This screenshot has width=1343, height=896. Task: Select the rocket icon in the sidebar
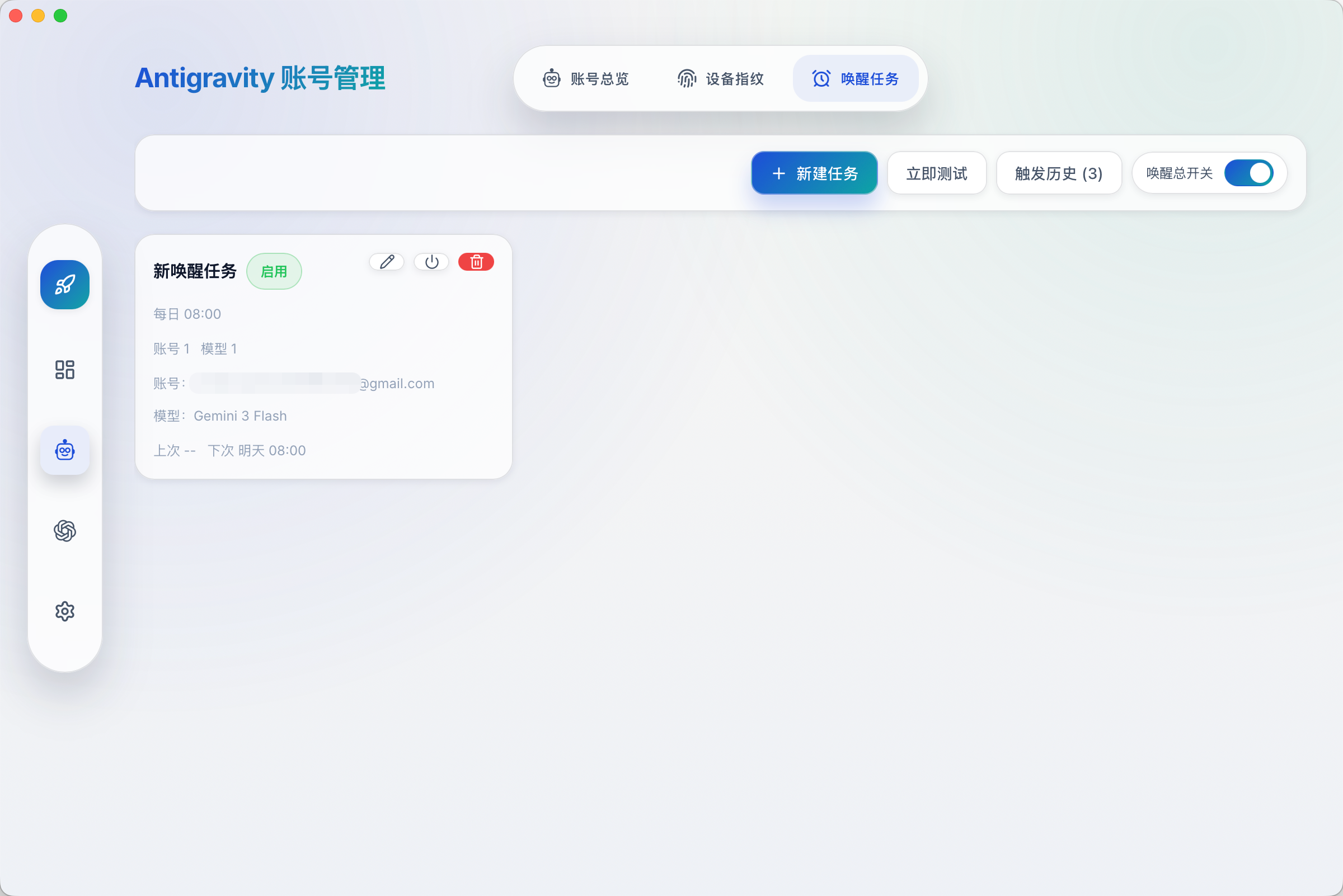point(64,285)
